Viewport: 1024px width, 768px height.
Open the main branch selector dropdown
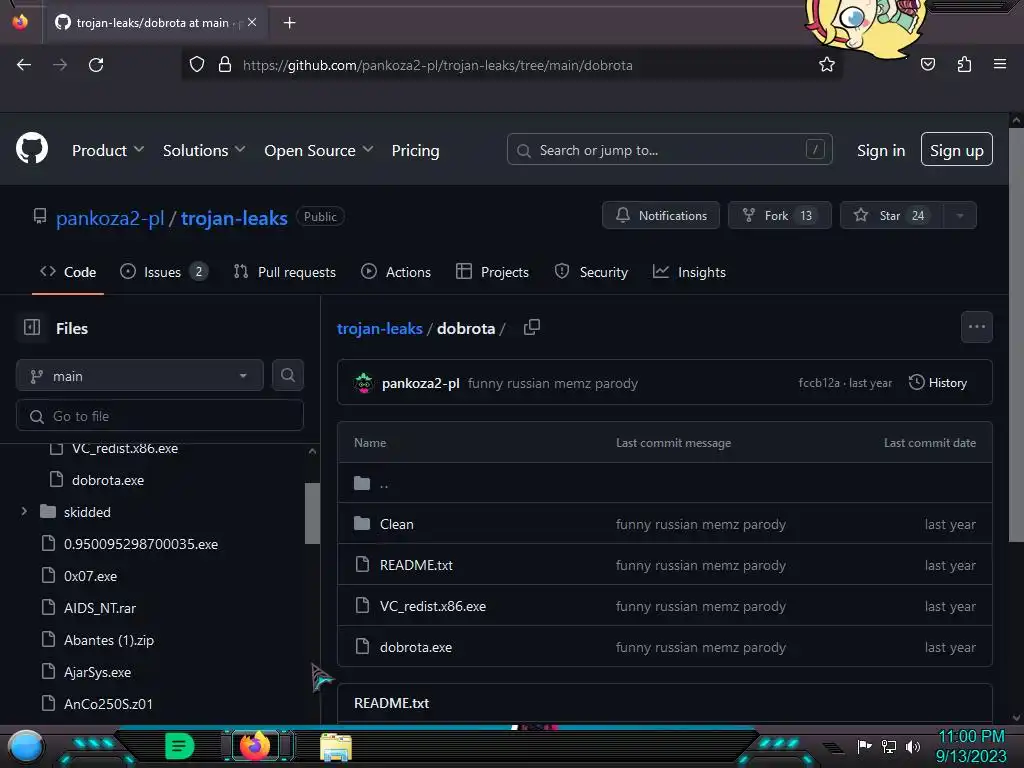tap(140, 376)
